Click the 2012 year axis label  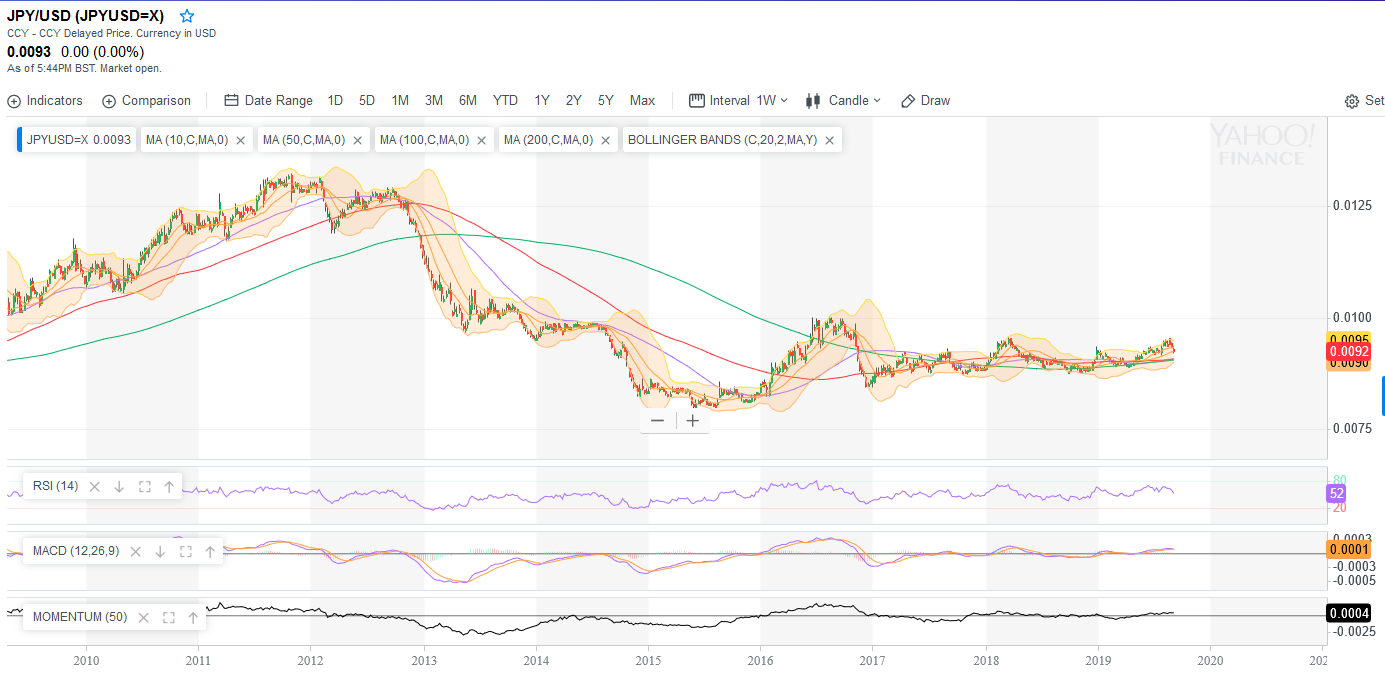pos(311,660)
